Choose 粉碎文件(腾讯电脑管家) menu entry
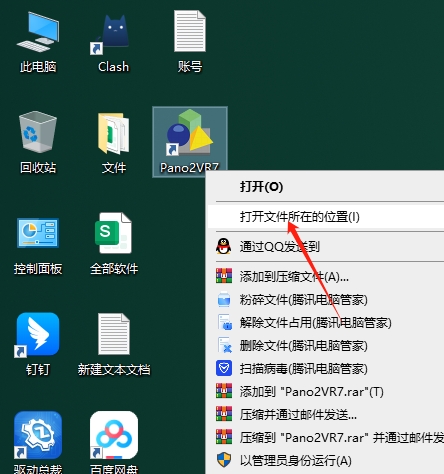The width and height of the screenshot is (444, 474). point(326,299)
